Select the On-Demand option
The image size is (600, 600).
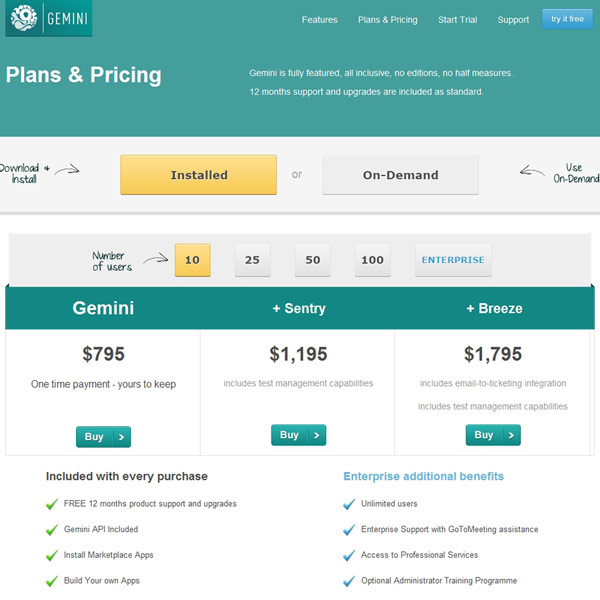coord(401,175)
